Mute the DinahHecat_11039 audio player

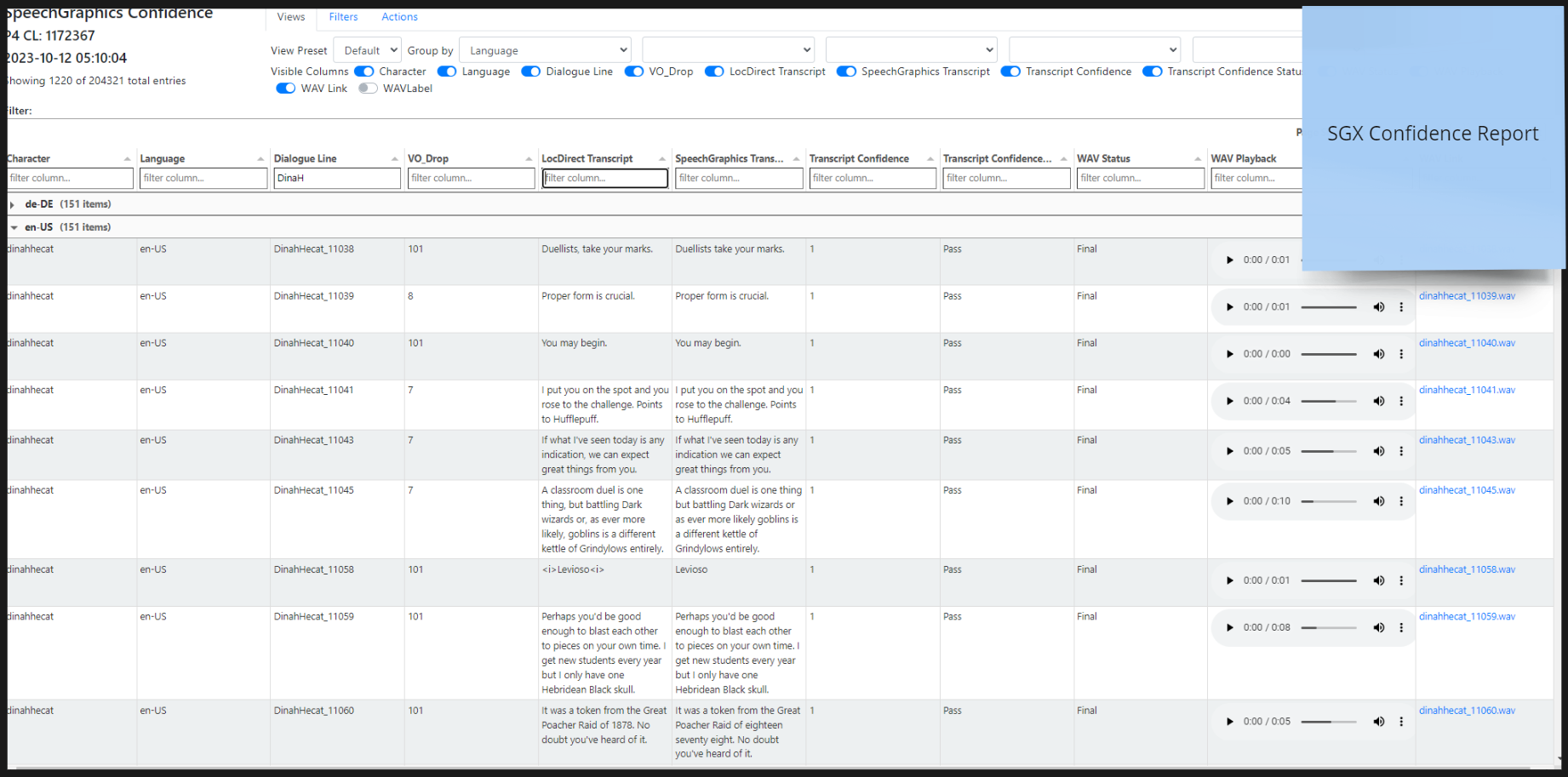[x=1378, y=307]
